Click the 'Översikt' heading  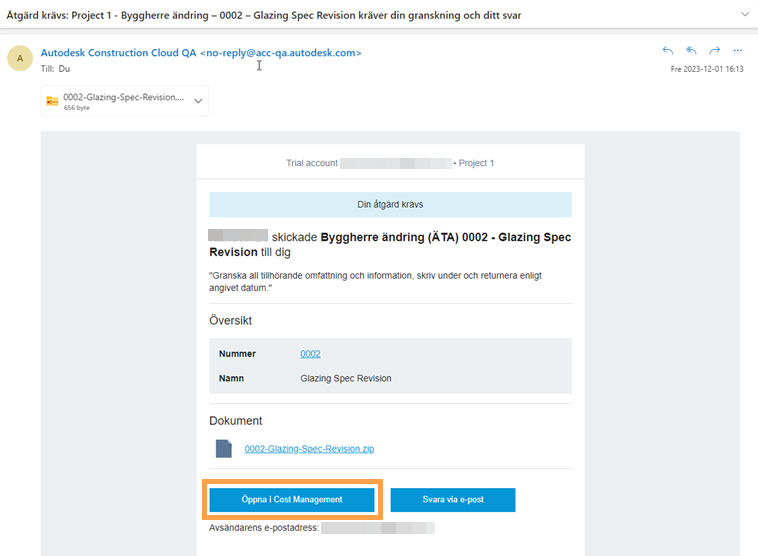pyautogui.click(x=231, y=321)
